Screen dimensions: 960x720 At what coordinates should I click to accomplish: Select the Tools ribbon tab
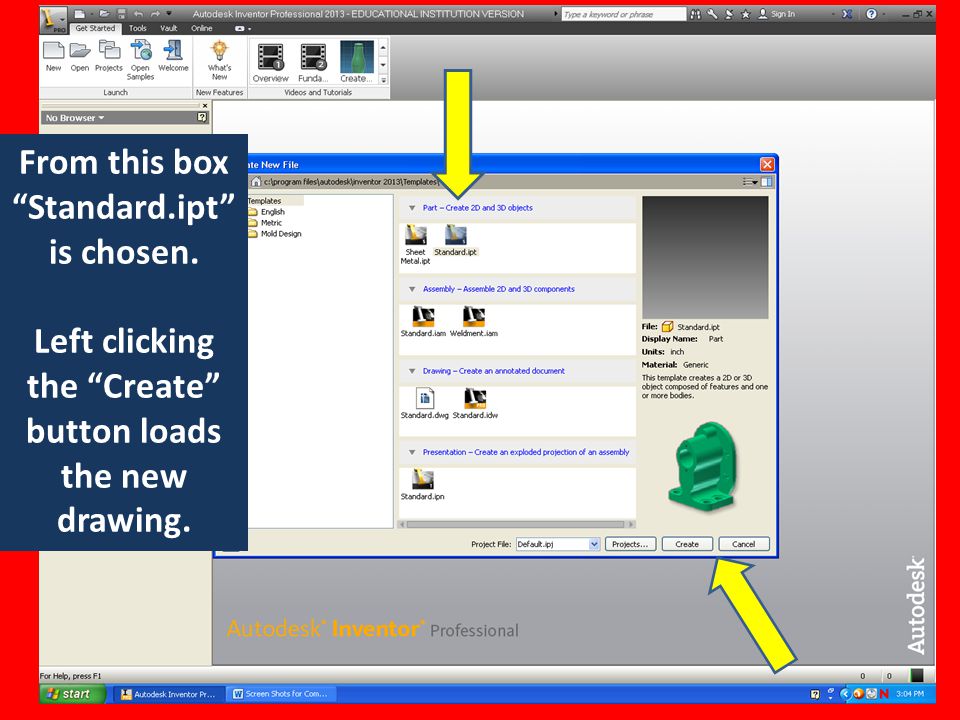click(x=138, y=28)
